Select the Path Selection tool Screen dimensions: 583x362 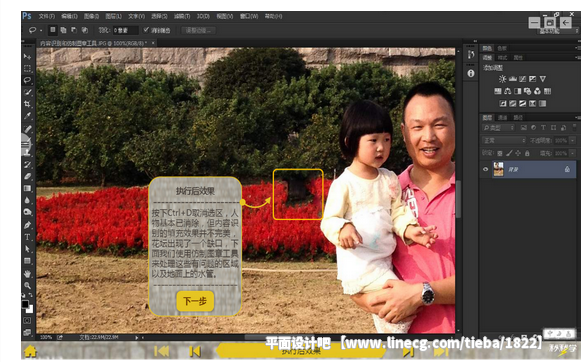click(27, 249)
